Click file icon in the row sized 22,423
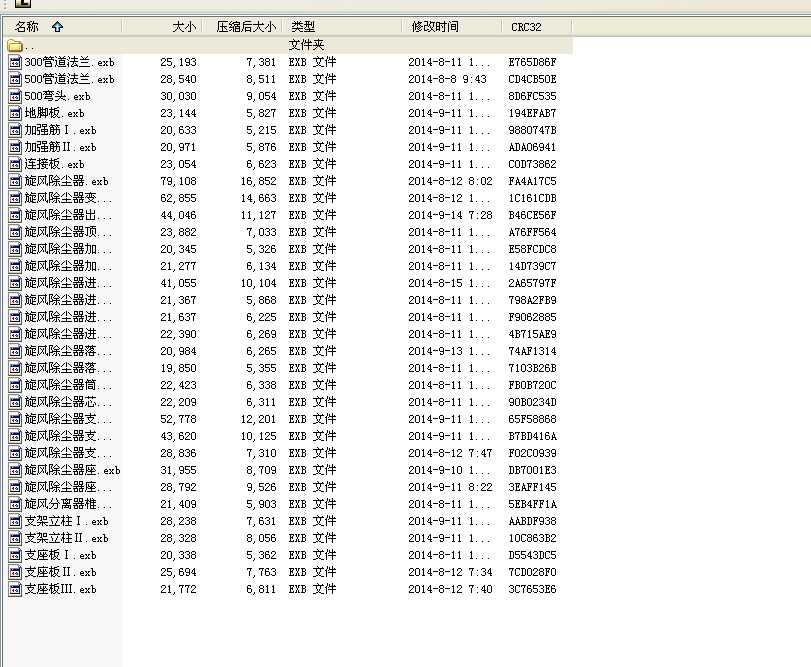The image size is (811, 667). coord(16,385)
